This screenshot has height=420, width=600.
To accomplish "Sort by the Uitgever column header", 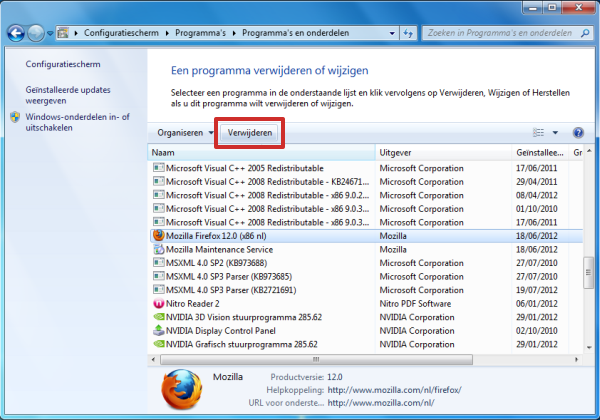I will coord(443,153).
